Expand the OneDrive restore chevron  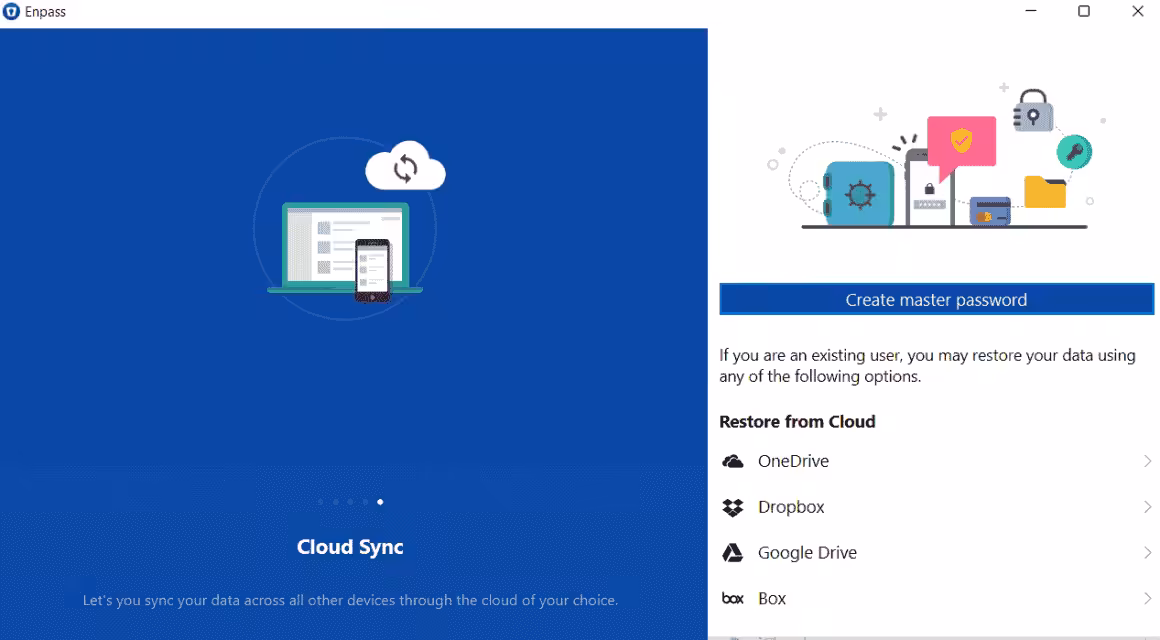[x=1147, y=461]
